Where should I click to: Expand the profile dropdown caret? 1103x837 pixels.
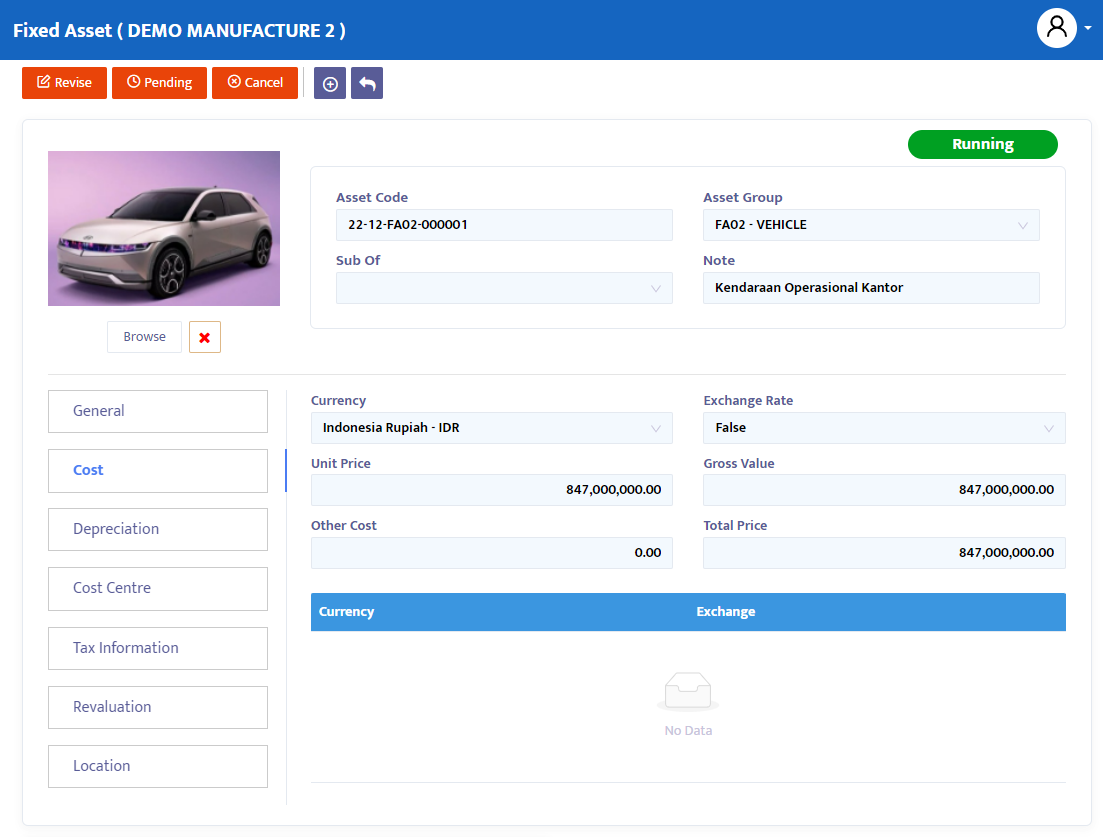coord(1088,28)
